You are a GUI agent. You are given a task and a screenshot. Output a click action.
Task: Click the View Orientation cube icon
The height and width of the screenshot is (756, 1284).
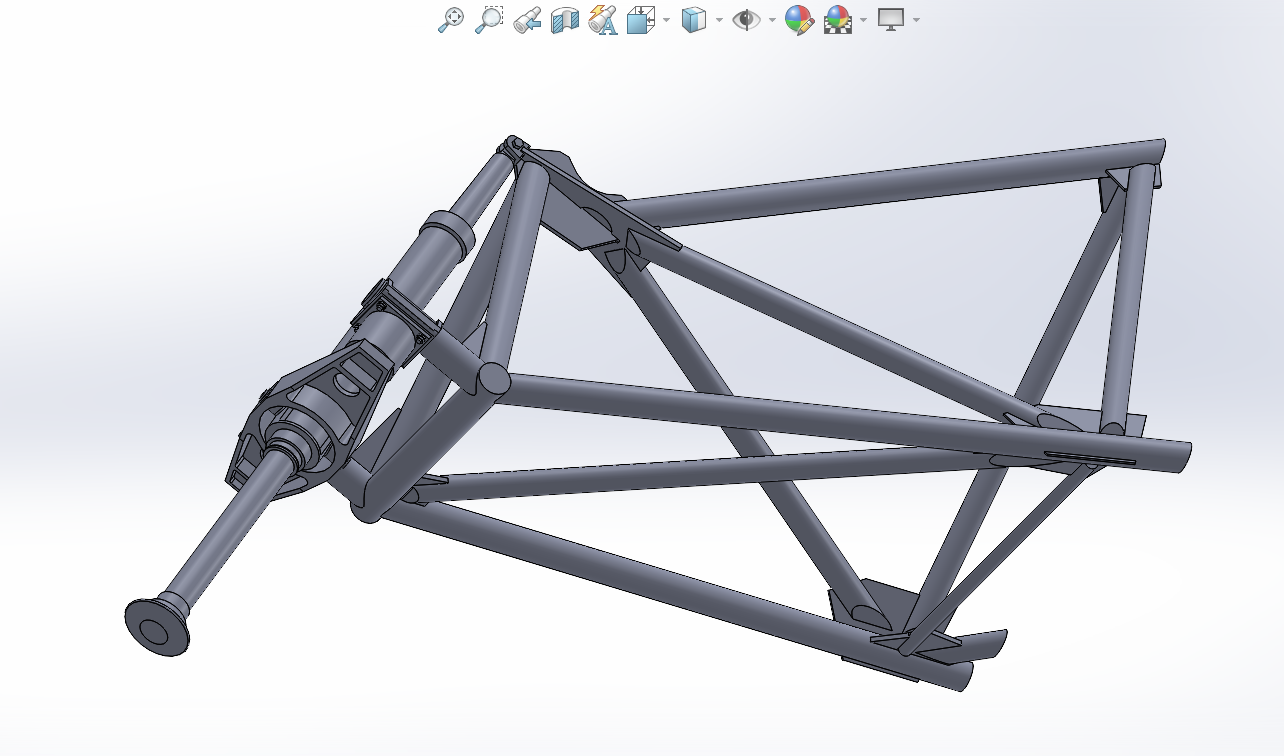pos(640,19)
